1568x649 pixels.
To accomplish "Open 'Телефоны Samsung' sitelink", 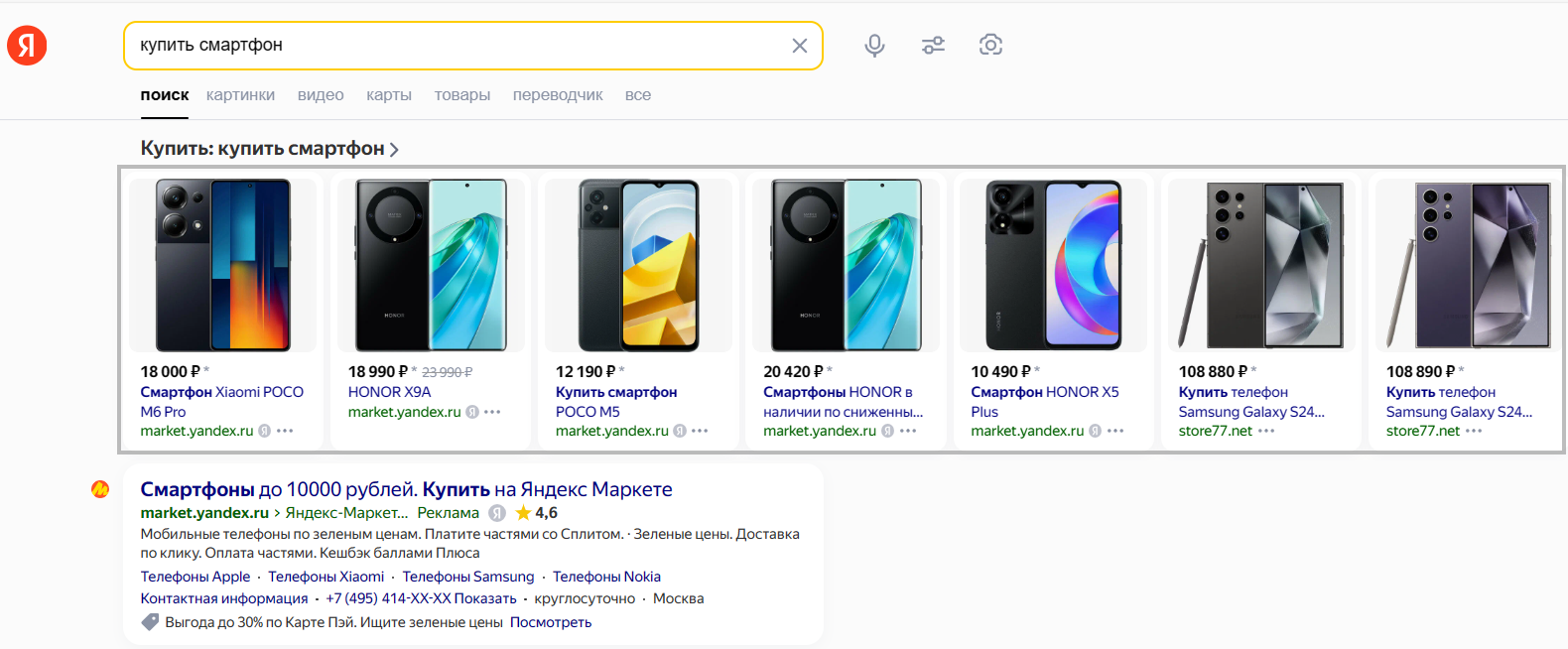I will tap(467, 577).
